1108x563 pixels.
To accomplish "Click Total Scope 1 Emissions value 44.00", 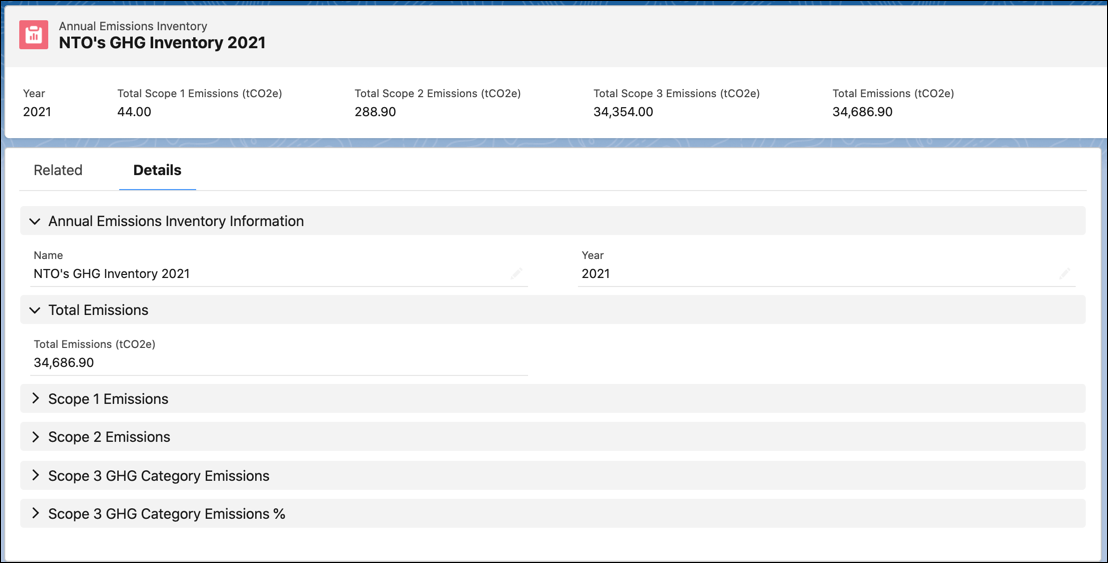I will point(134,112).
